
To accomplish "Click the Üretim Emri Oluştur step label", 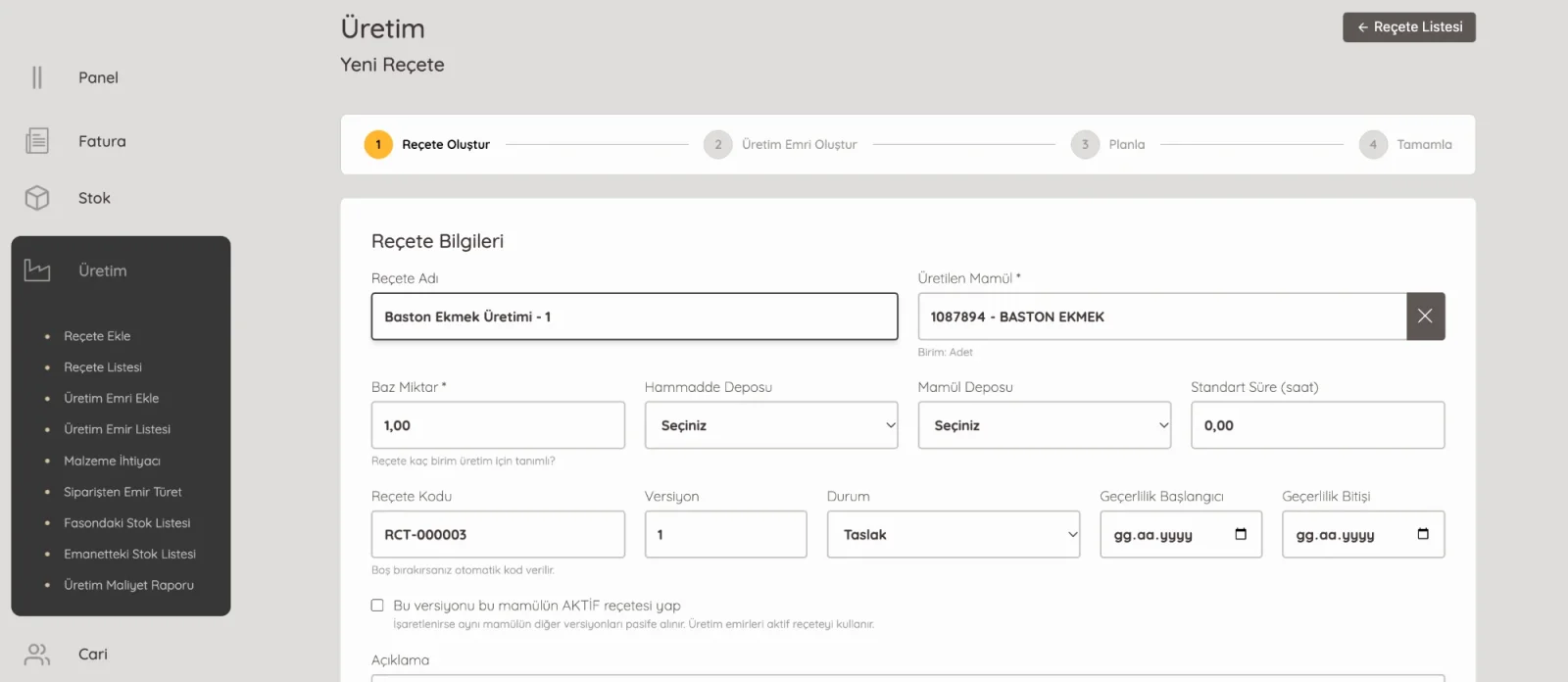I will pos(800,145).
